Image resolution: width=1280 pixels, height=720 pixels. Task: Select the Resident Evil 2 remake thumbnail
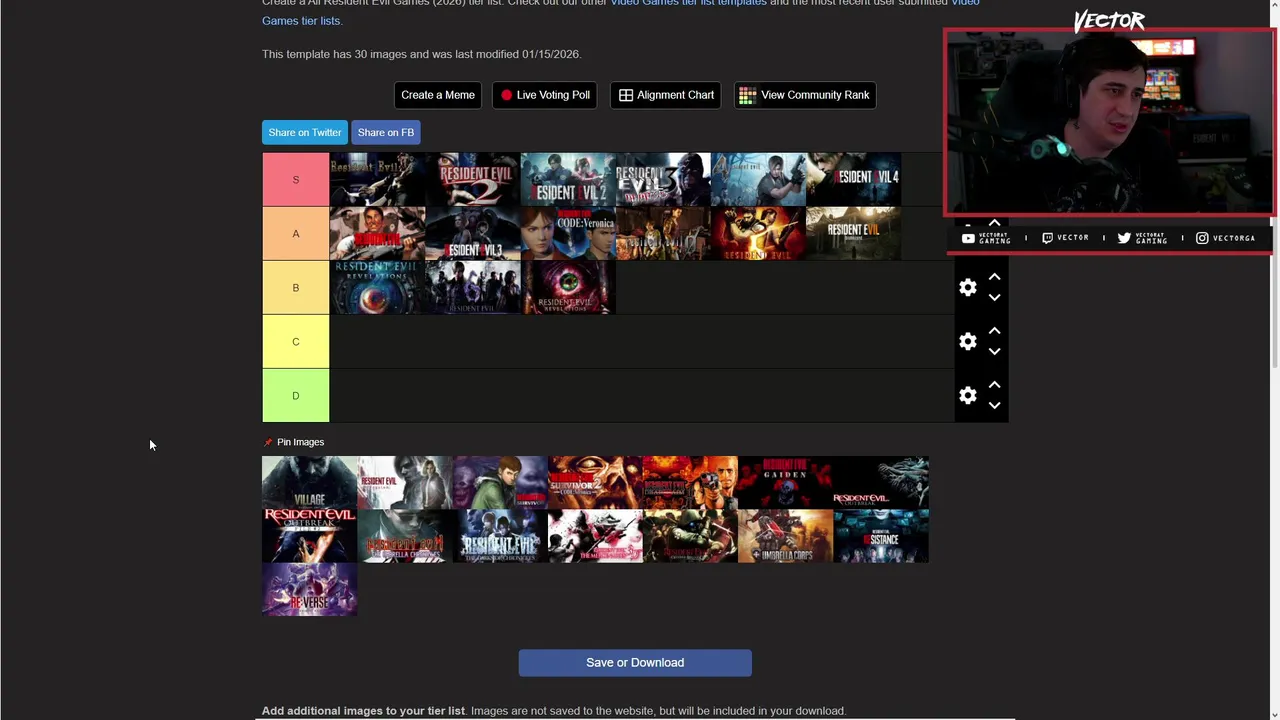click(x=568, y=179)
